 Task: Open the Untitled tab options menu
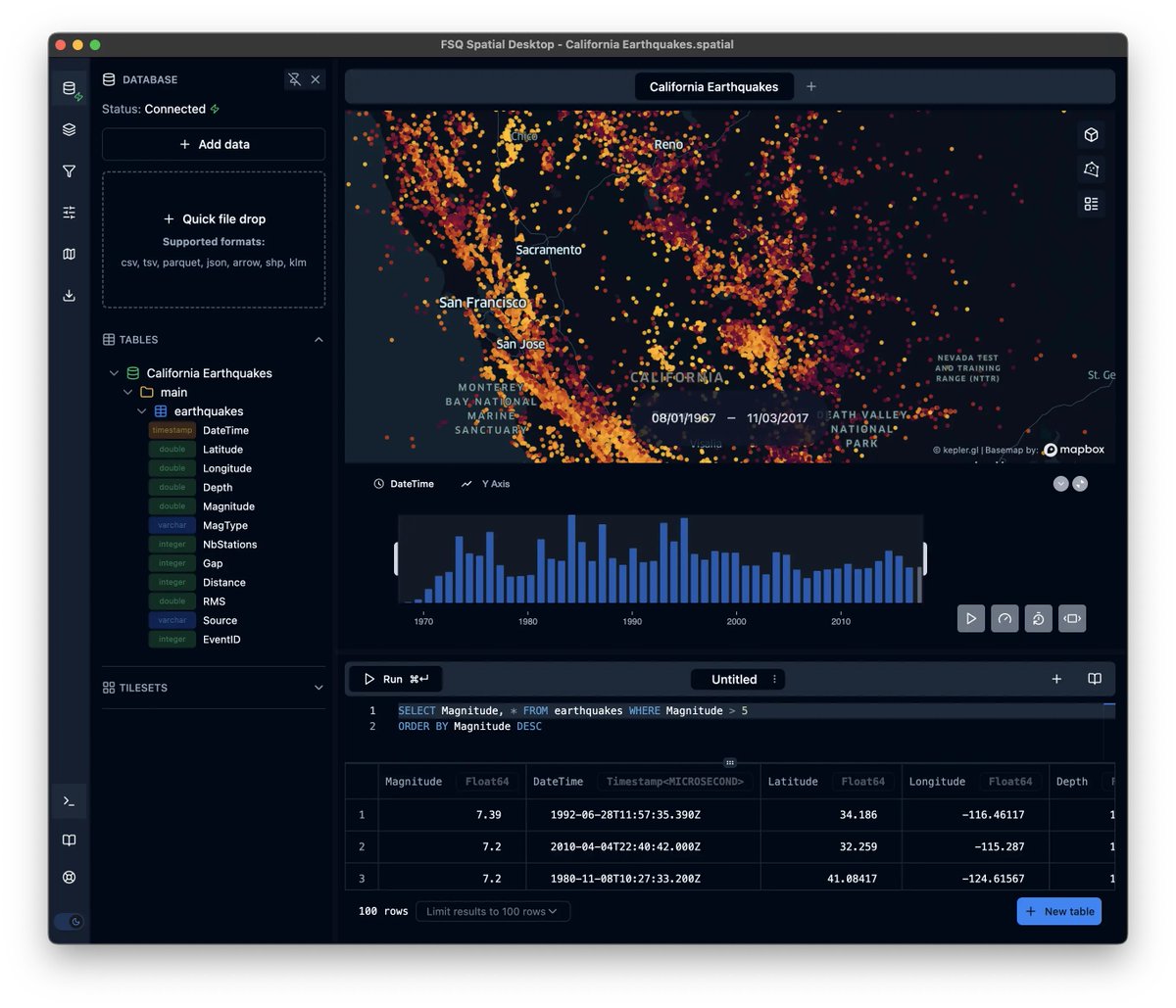click(x=775, y=679)
